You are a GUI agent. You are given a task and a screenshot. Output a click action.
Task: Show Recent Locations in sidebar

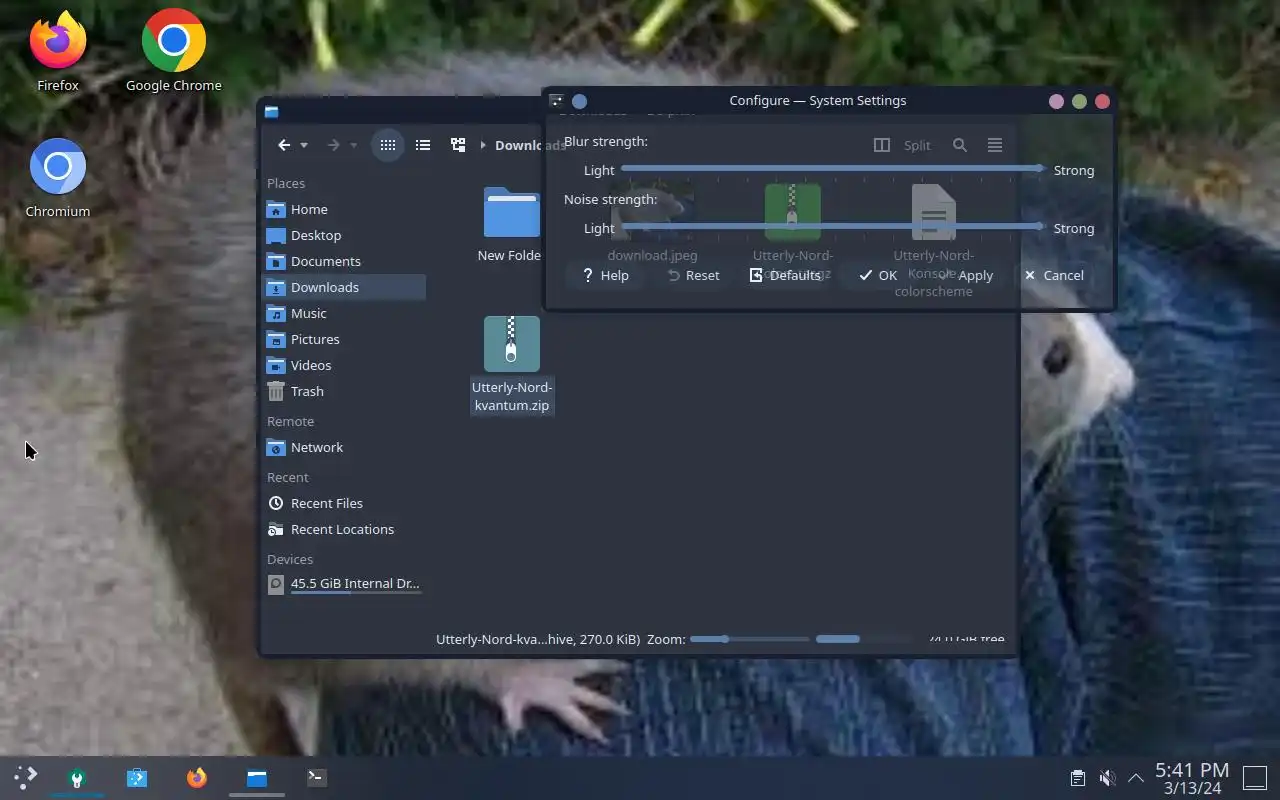[x=344, y=529]
